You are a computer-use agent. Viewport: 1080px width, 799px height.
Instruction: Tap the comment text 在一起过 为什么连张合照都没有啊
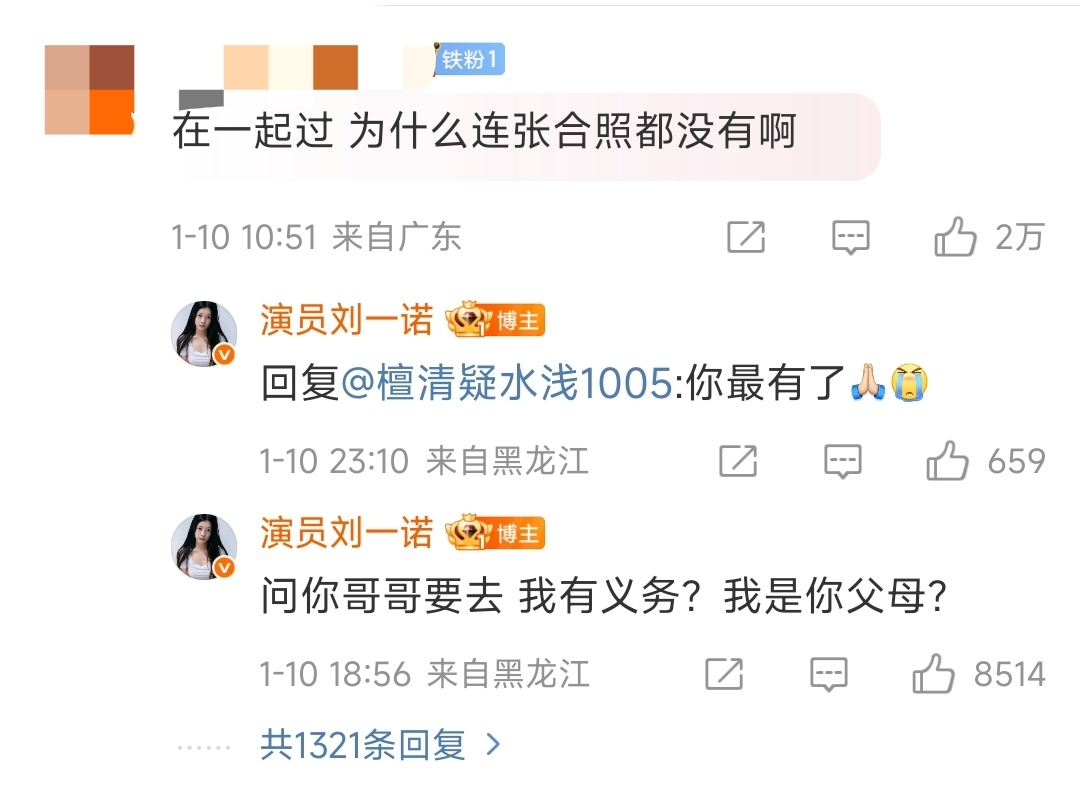click(x=484, y=131)
